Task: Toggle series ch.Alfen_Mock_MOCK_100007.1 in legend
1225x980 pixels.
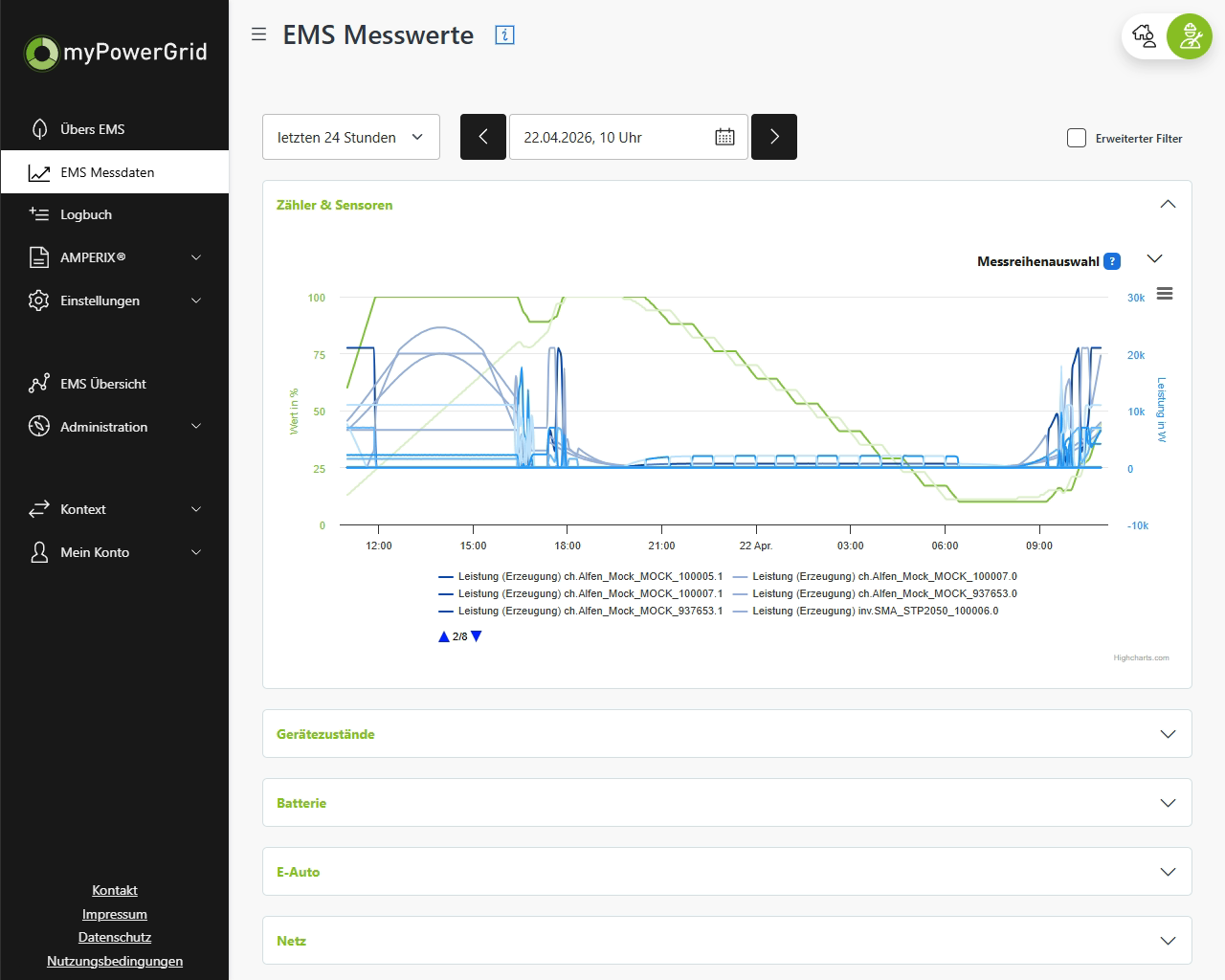Action: tap(581, 593)
